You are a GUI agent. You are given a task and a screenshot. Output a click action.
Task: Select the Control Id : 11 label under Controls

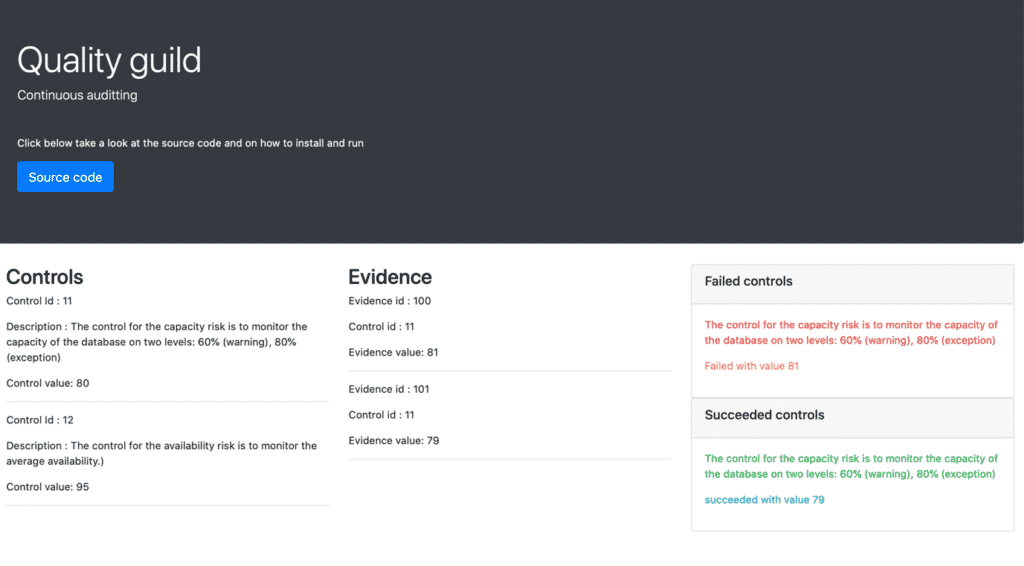click(x=39, y=300)
